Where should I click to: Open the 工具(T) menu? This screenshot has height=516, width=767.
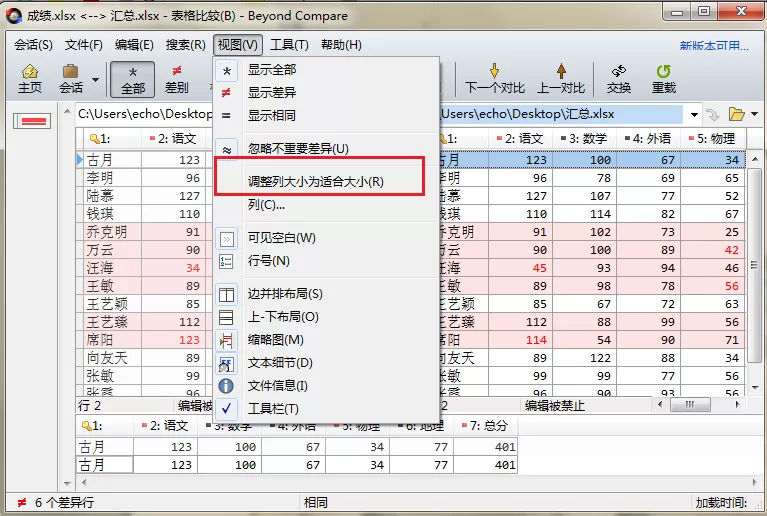click(289, 45)
